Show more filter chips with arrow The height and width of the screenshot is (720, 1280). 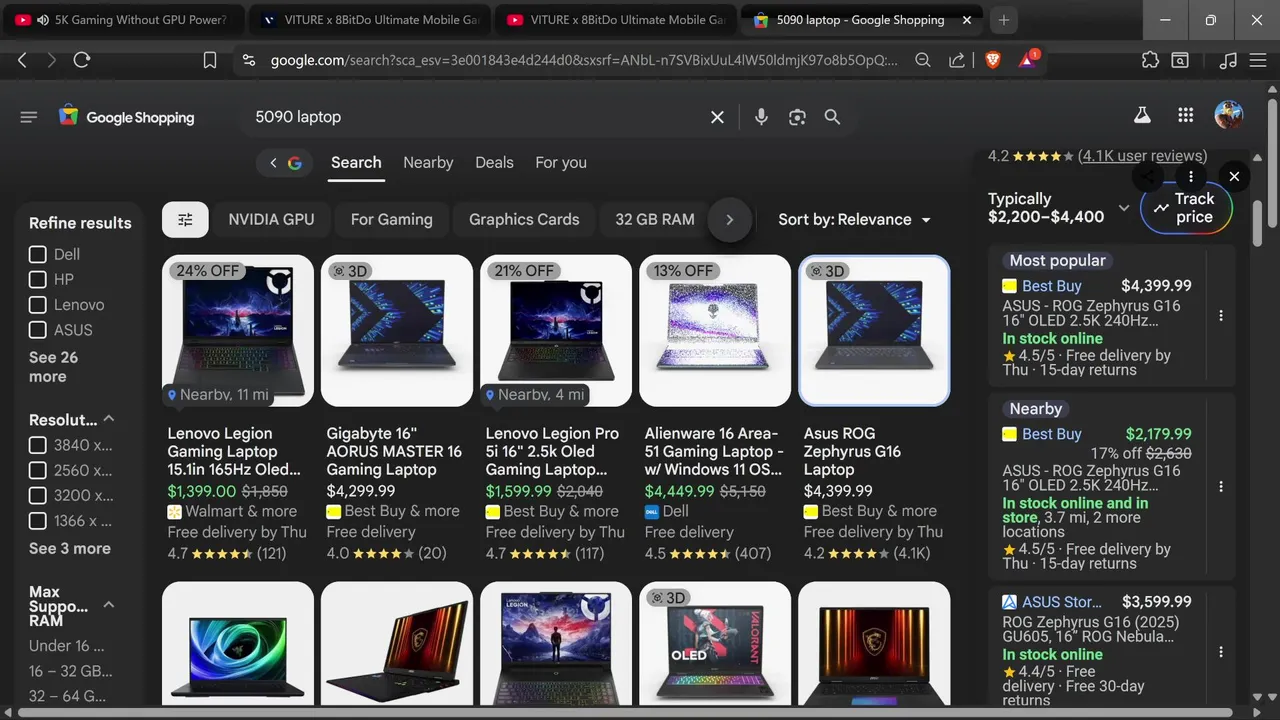(x=730, y=220)
